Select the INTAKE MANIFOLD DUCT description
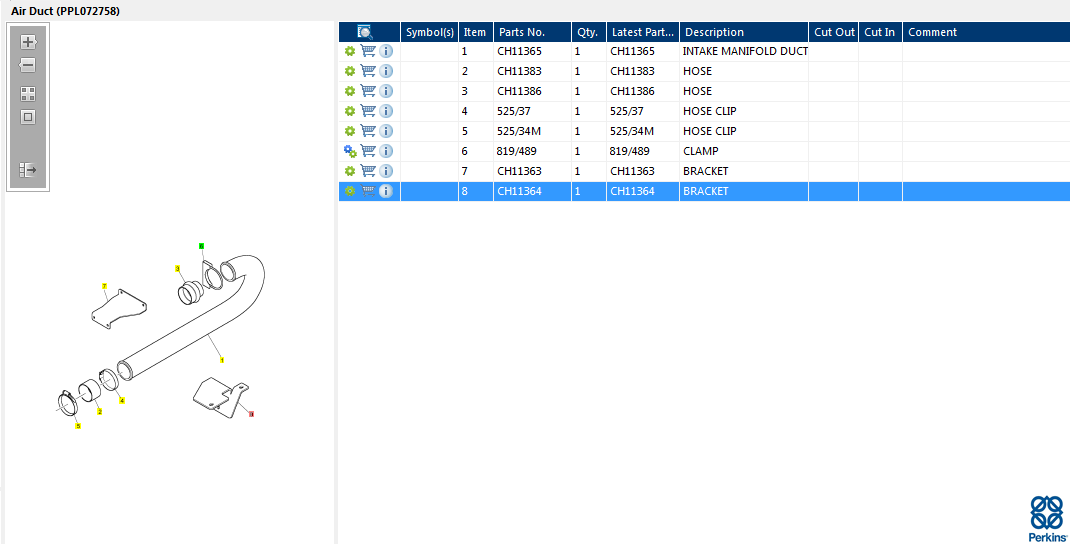The image size is (1070, 544). coord(745,51)
